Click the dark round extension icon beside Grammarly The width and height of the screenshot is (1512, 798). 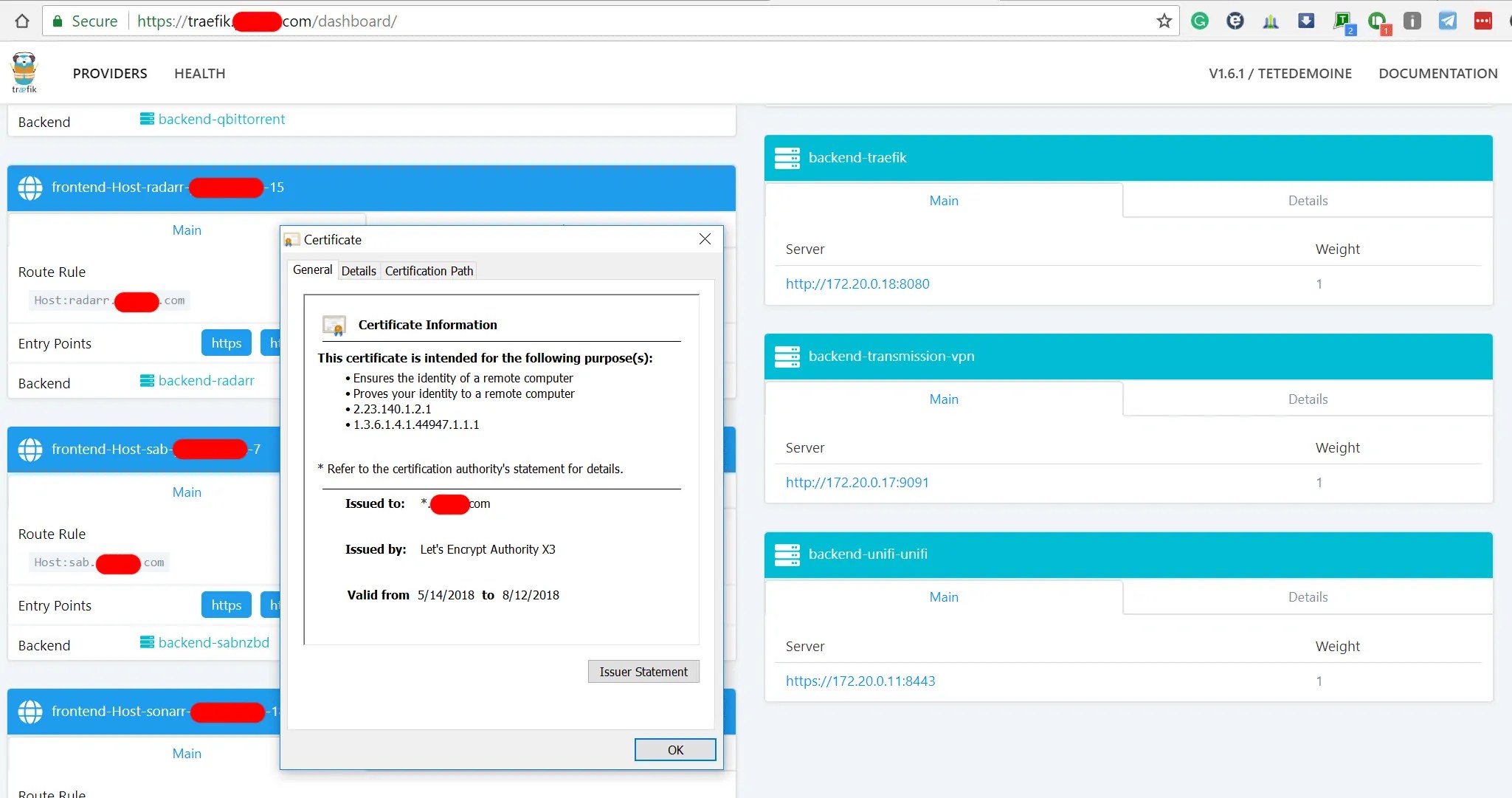coord(1235,21)
